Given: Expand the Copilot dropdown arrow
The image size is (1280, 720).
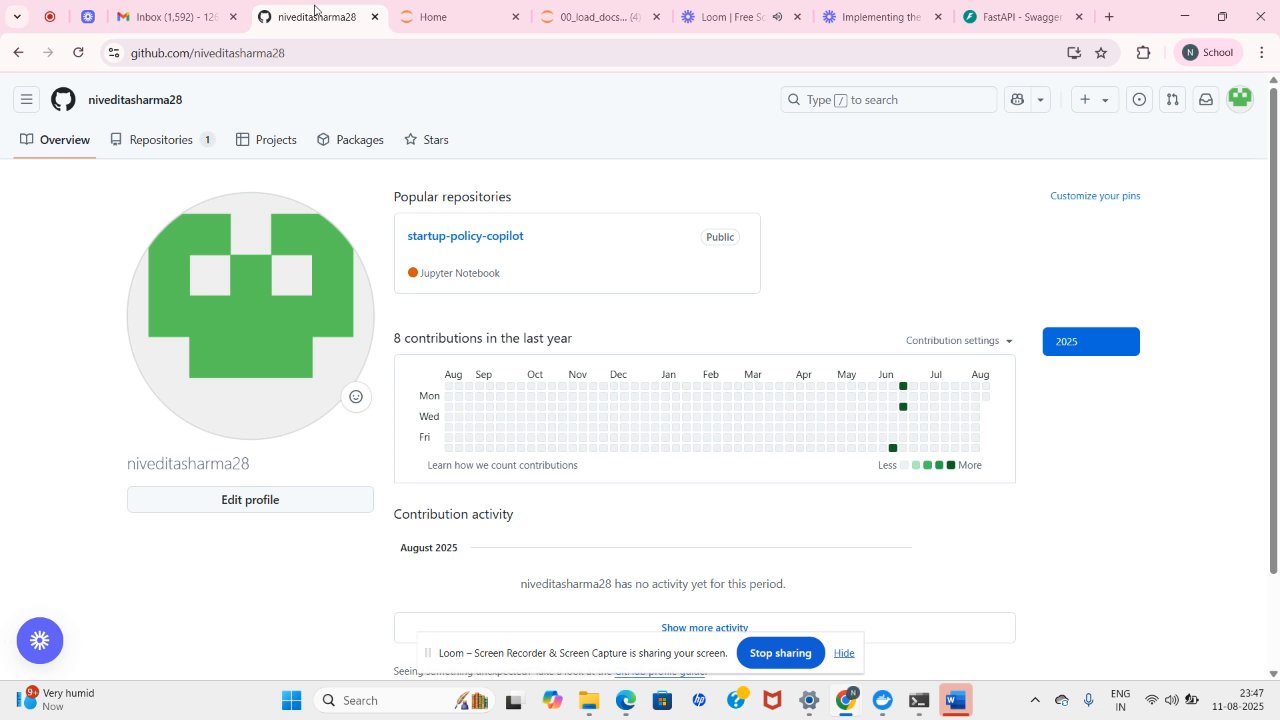Looking at the screenshot, I should (x=1041, y=100).
